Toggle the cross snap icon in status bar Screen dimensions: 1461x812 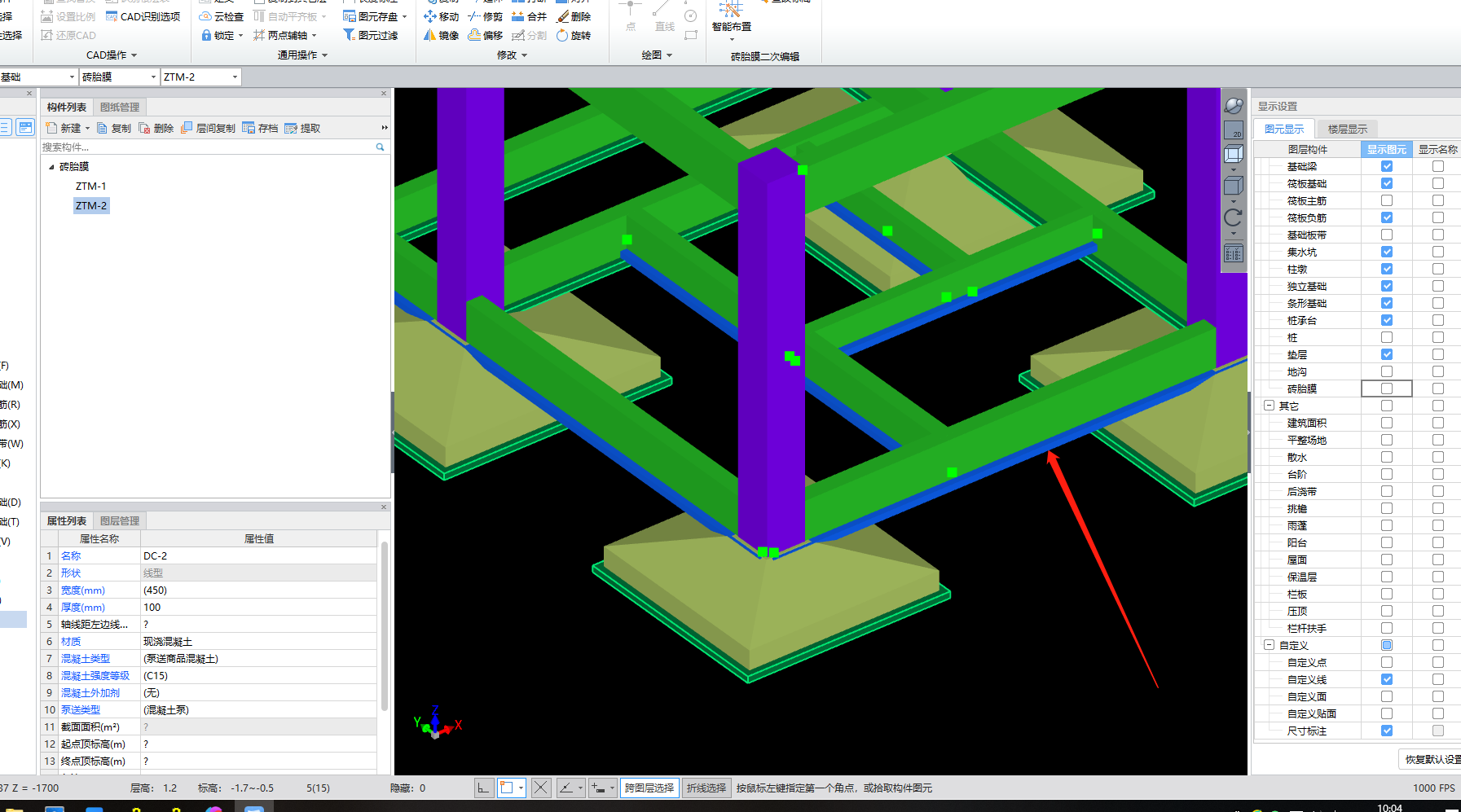tap(540, 788)
